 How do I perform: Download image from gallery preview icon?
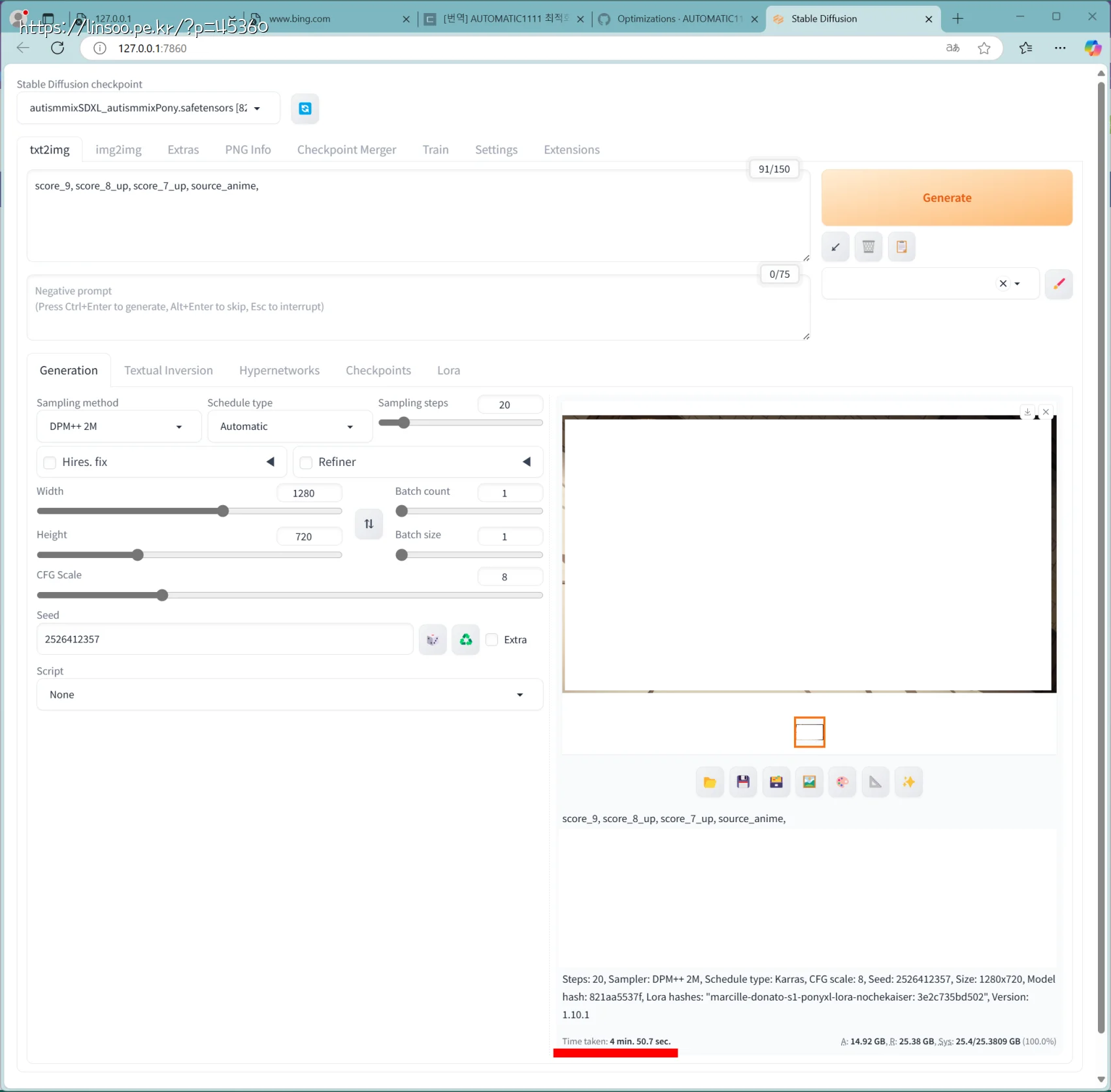point(1027,412)
